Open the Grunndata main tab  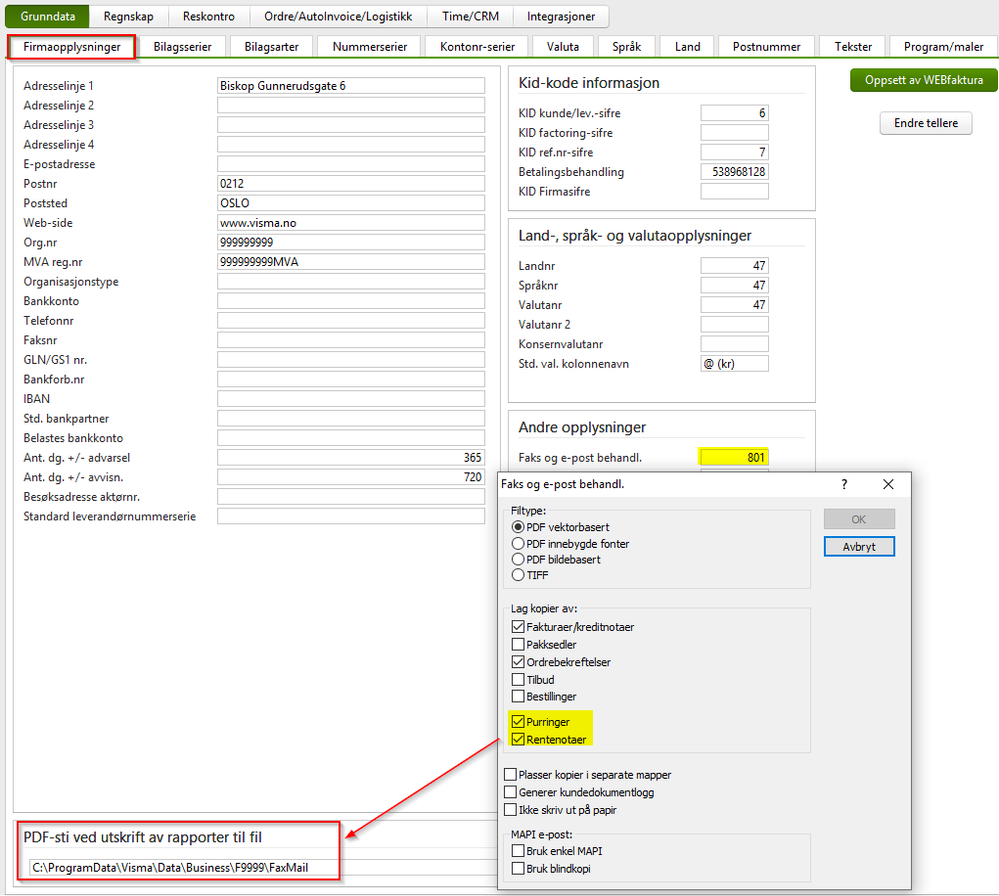click(47, 17)
